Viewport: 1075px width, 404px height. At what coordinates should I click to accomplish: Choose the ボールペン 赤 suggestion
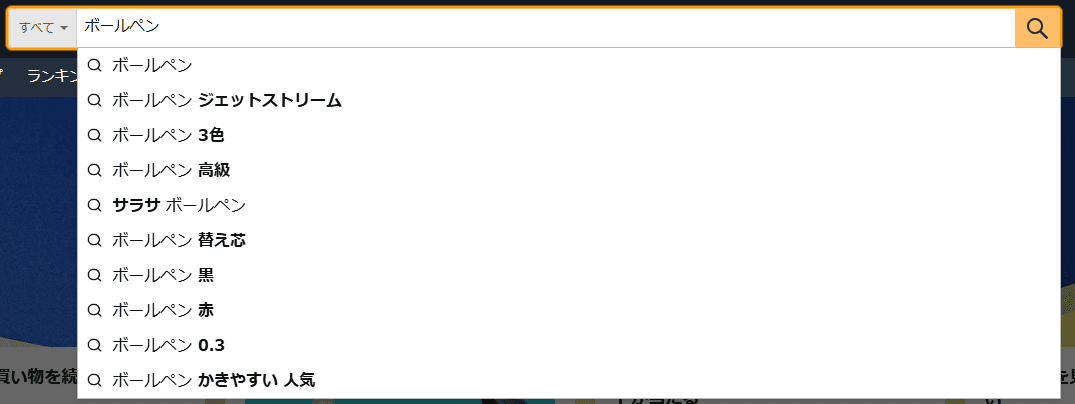click(x=569, y=310)
